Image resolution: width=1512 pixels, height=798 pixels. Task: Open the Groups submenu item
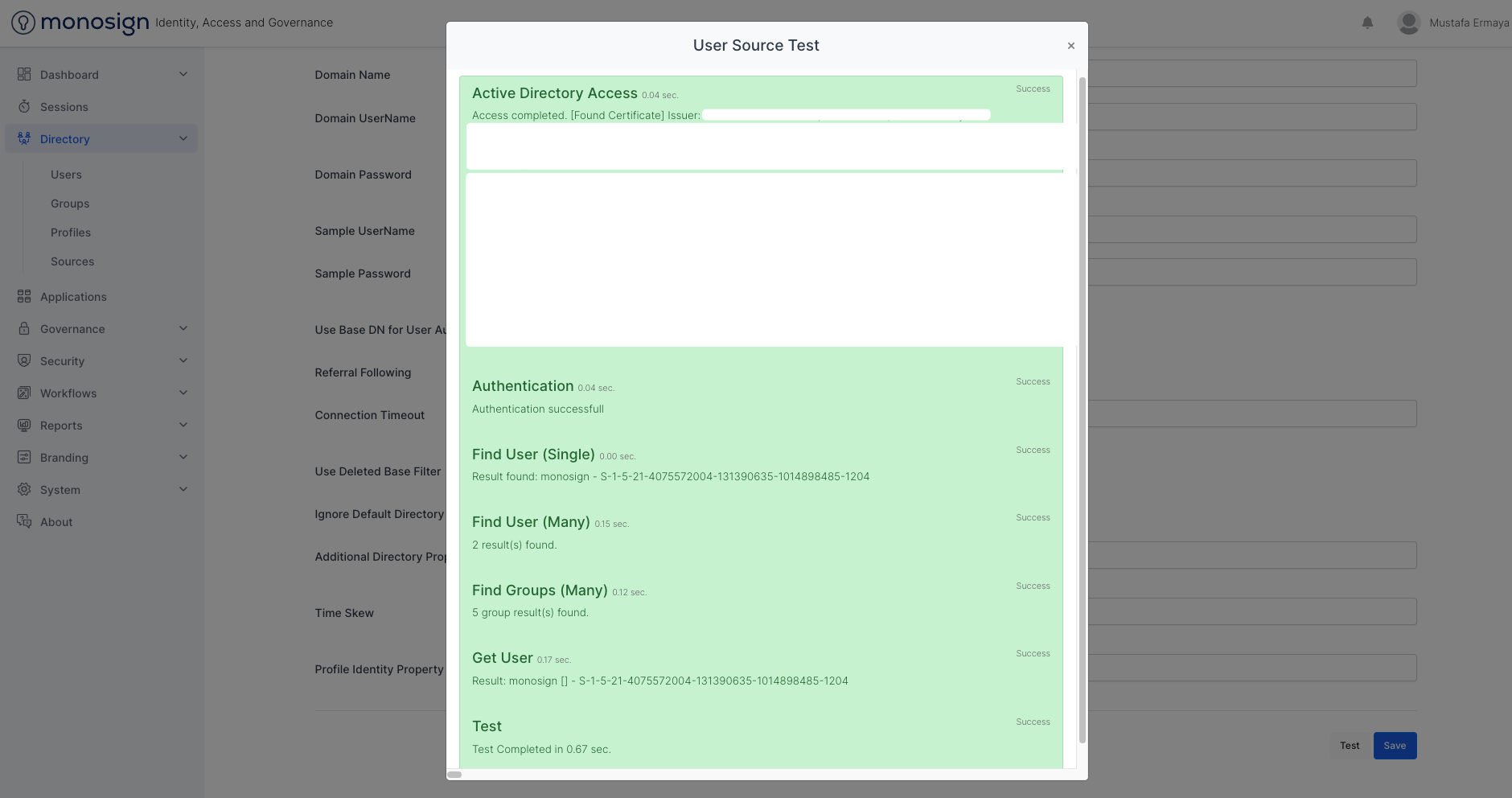click(x=70, y=204)
